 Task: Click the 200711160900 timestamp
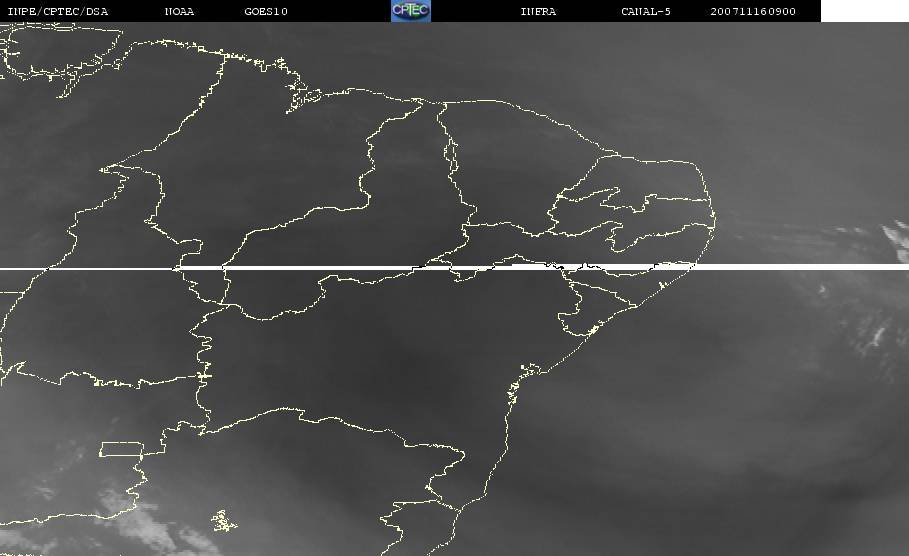coord(753,11)
